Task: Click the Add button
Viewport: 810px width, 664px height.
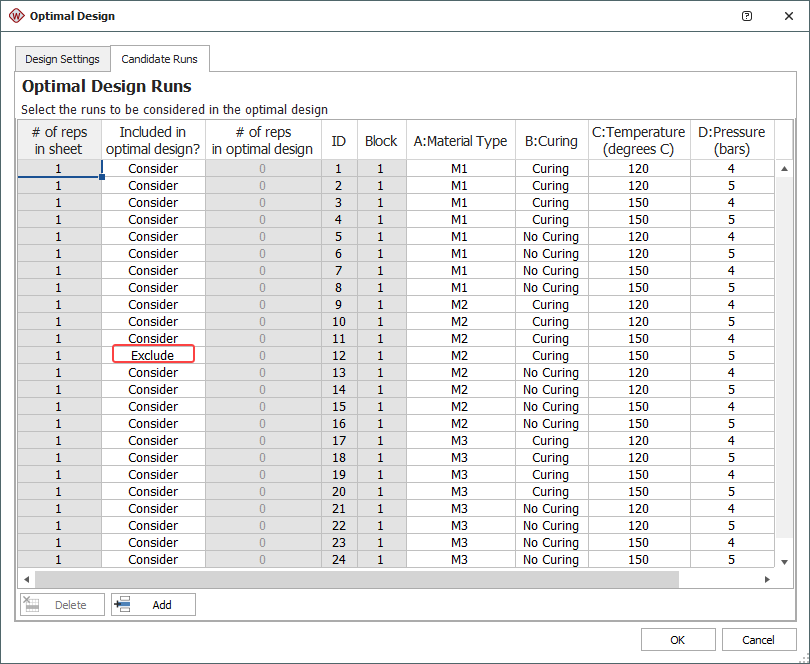Action: tap(153, 605)
